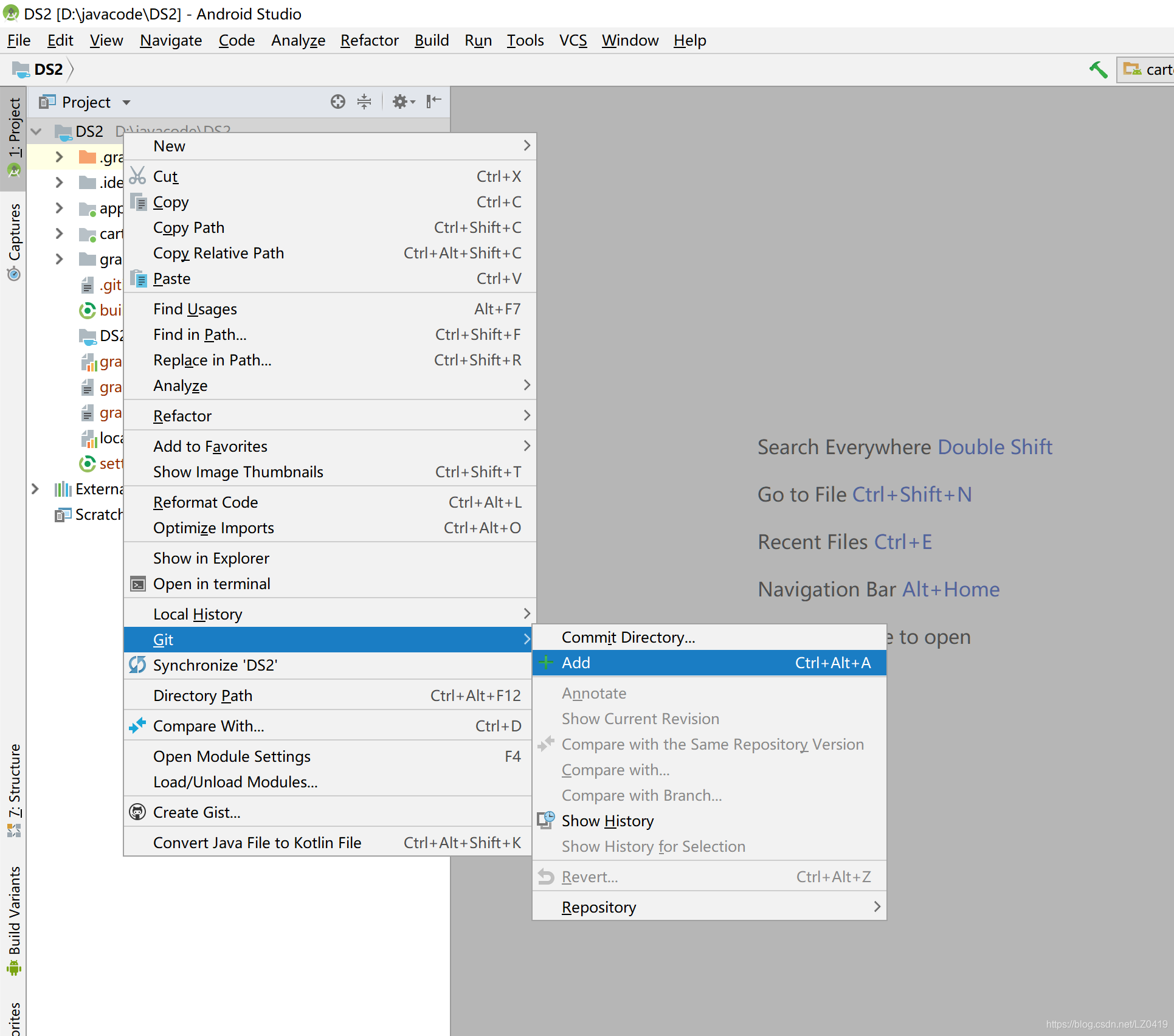This screenshot has height=1036, width=1174.
Task: Click the orange .gradle folder icon
Action: click(88, 157)
